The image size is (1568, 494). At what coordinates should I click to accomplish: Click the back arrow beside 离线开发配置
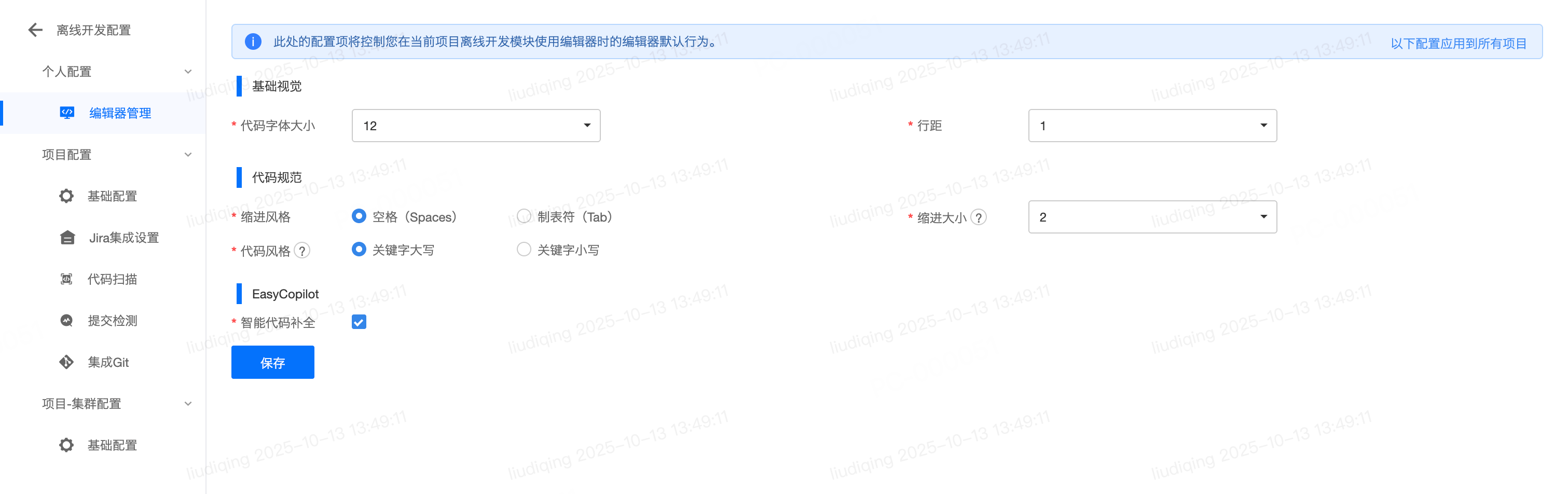point(35,30)
